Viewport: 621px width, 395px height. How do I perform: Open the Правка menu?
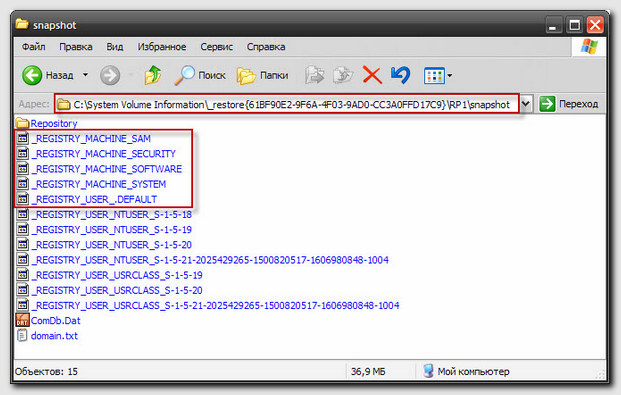point(76,47)
